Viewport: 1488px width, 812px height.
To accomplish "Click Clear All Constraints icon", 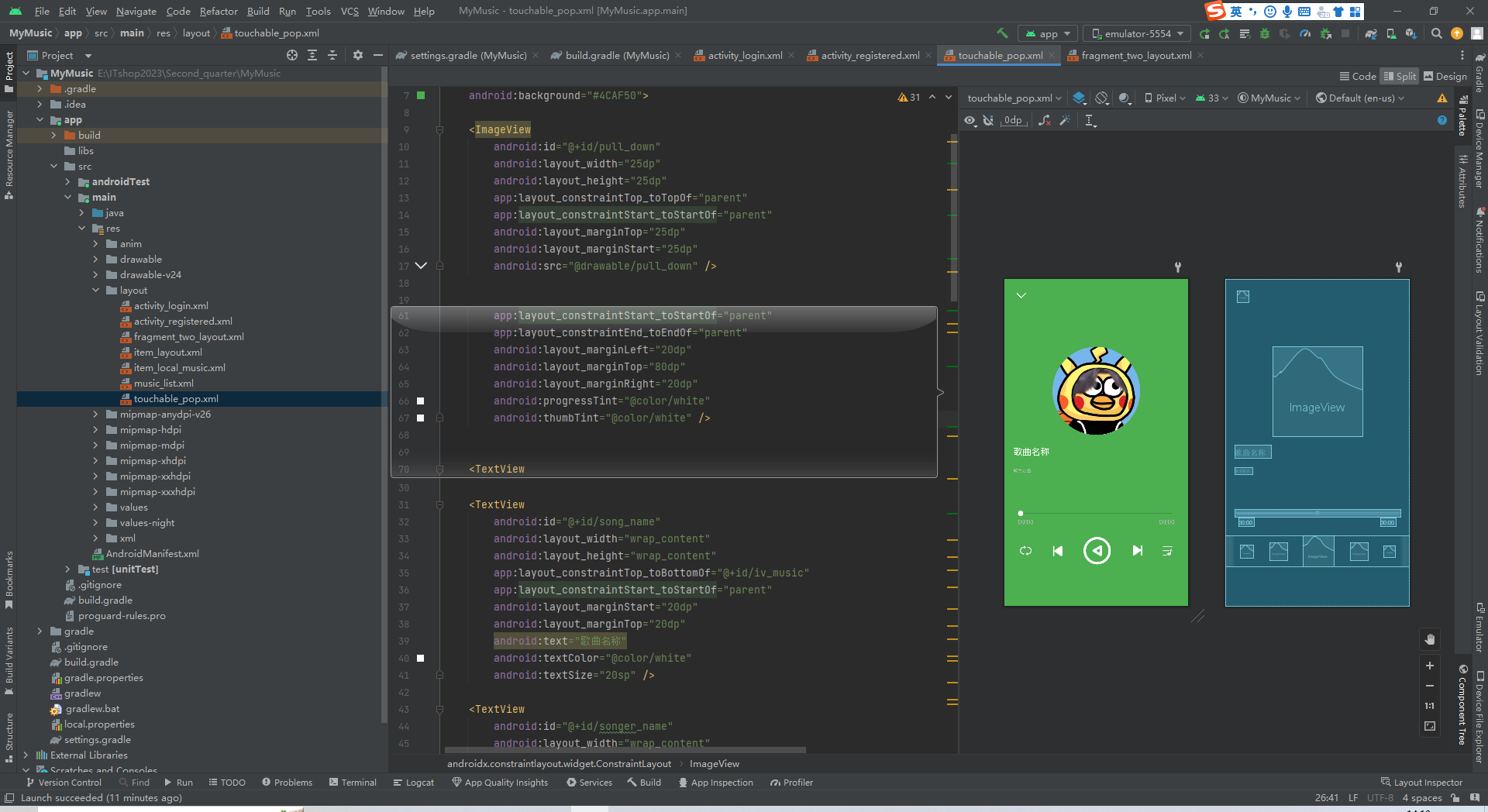I will [x=1045, y=120].
